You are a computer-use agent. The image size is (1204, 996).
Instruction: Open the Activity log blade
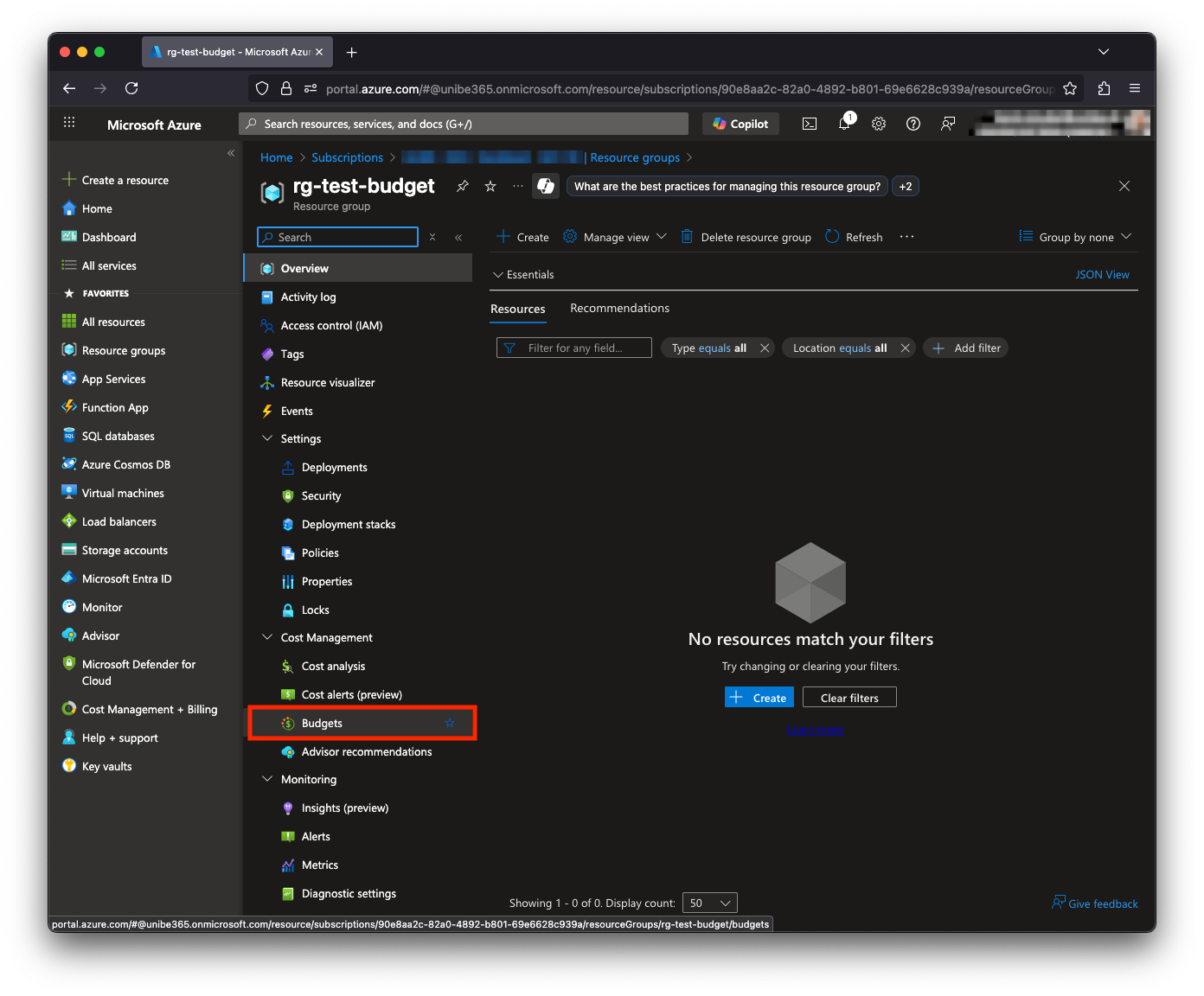[x=308, y=297]
